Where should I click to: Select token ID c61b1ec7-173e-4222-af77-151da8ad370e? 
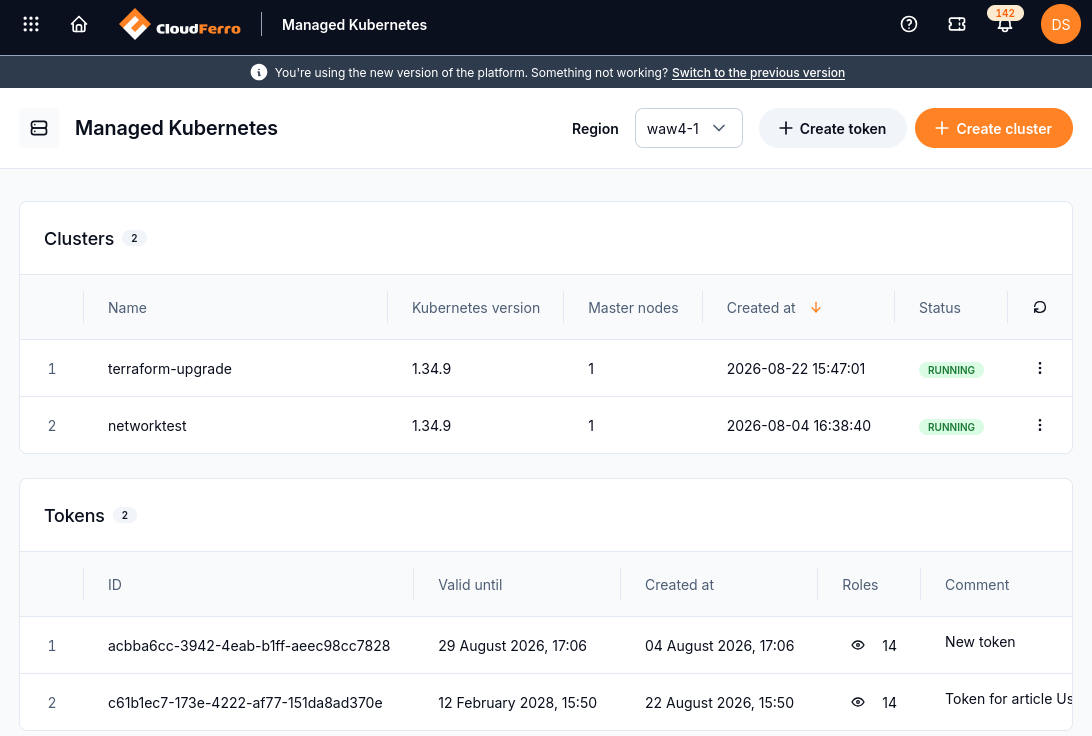(245, 703)
